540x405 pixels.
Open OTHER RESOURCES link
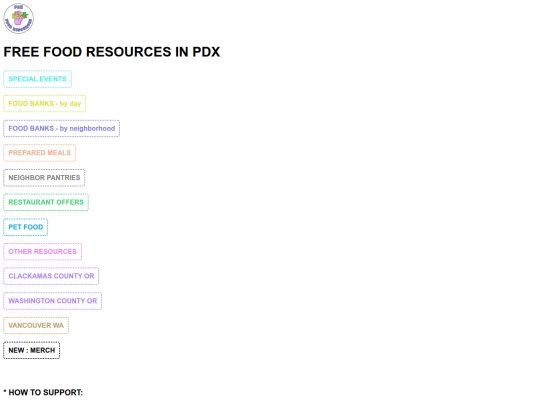pyautogui.click(x=43, y=251)
